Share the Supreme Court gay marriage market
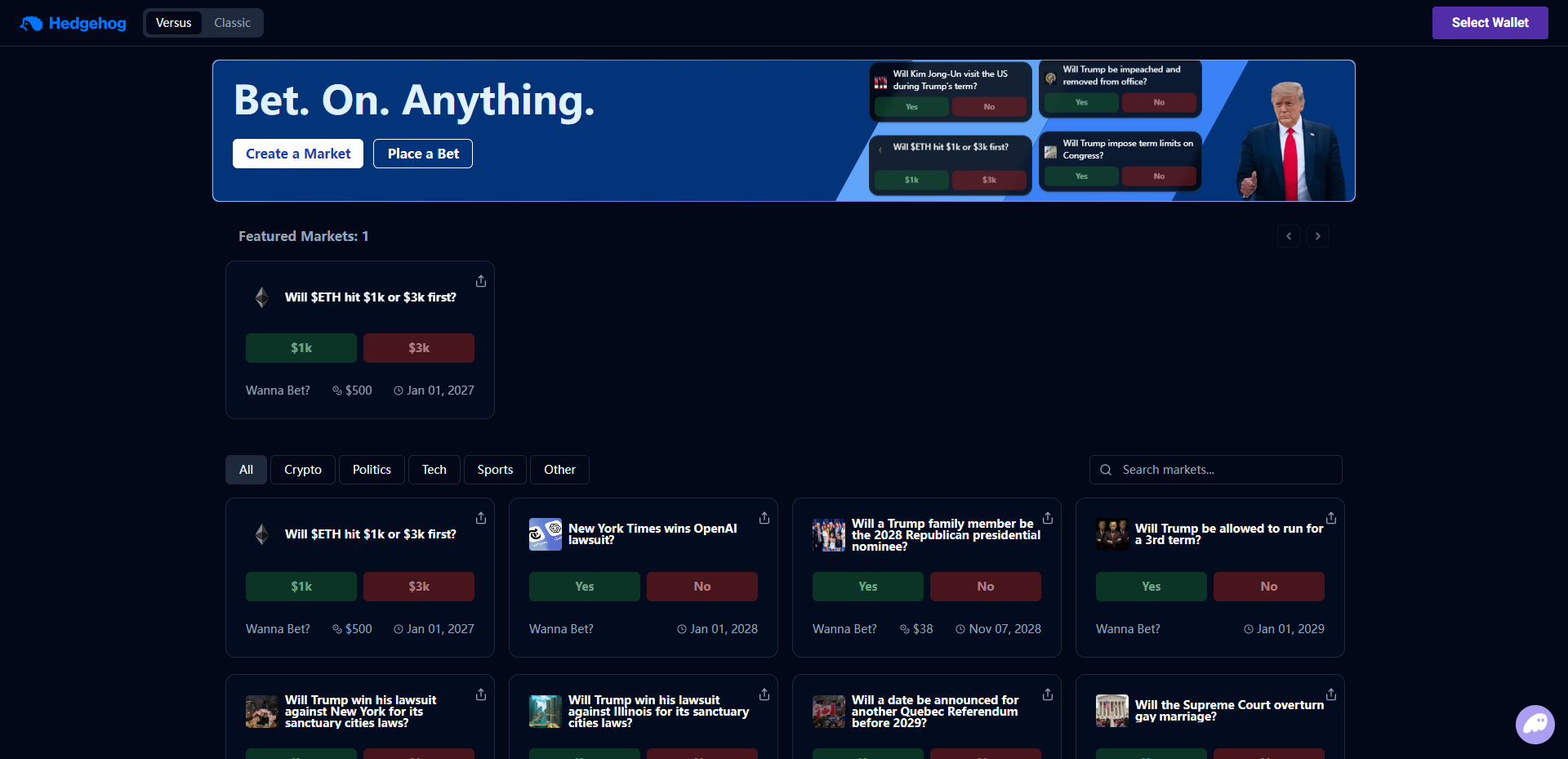The width and height of the screenshot is (1568, 759). pos(1331,694)
